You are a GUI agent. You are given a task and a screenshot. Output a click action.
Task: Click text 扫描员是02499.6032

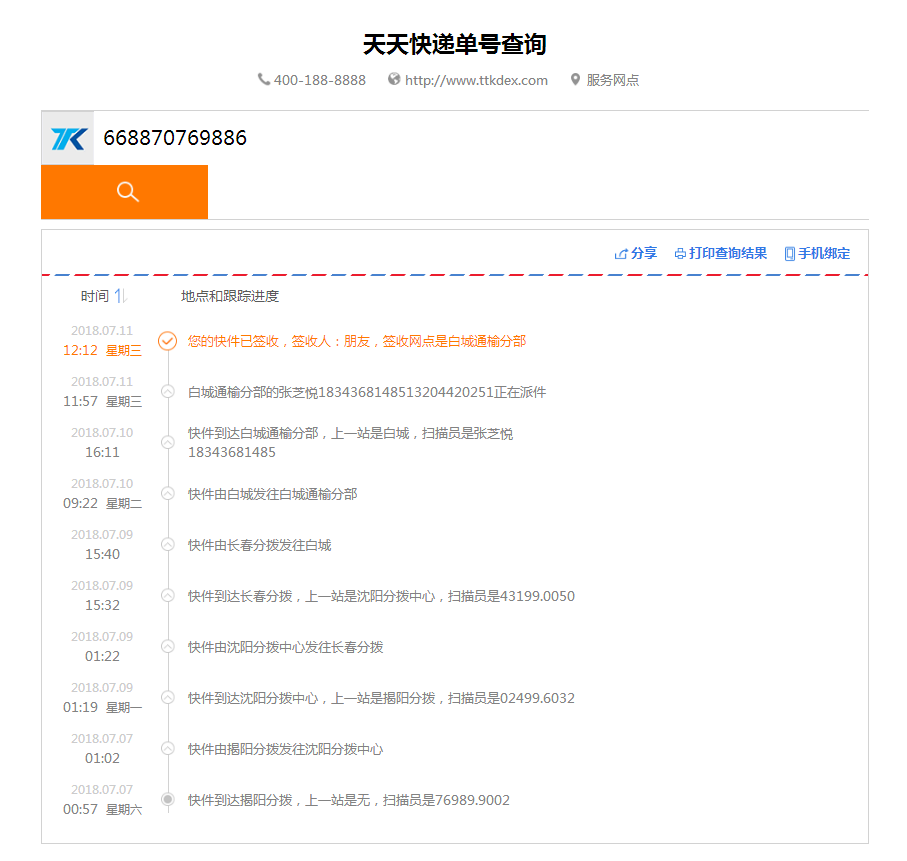[511, 698]
